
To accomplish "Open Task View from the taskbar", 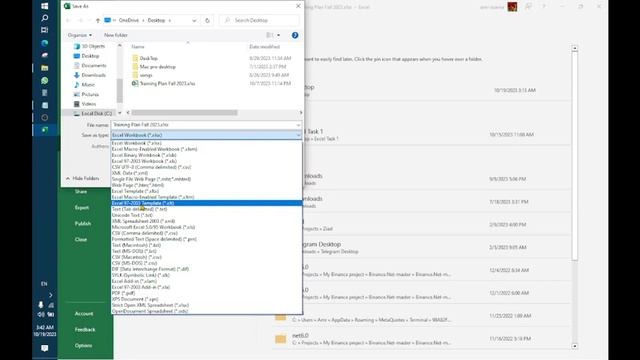I will 44,30.
